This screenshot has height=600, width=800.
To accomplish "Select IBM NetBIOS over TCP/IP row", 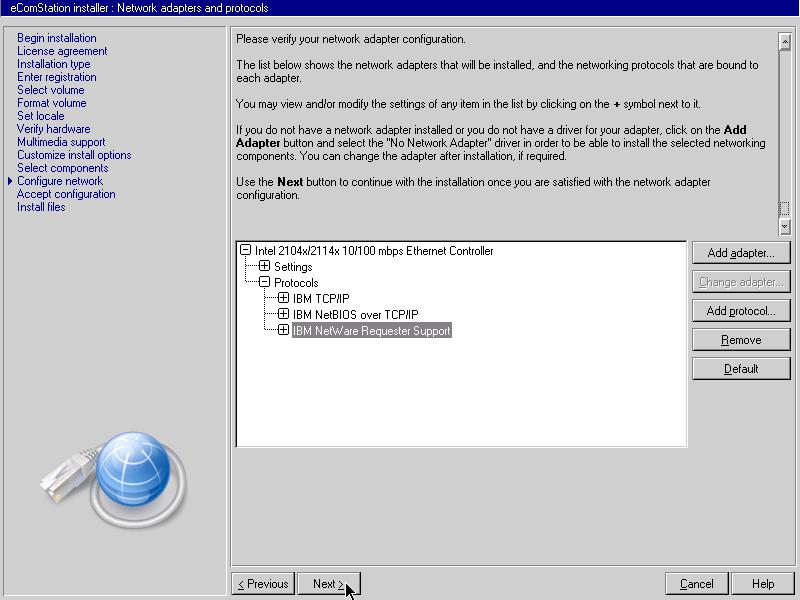I will coord(355,314).
